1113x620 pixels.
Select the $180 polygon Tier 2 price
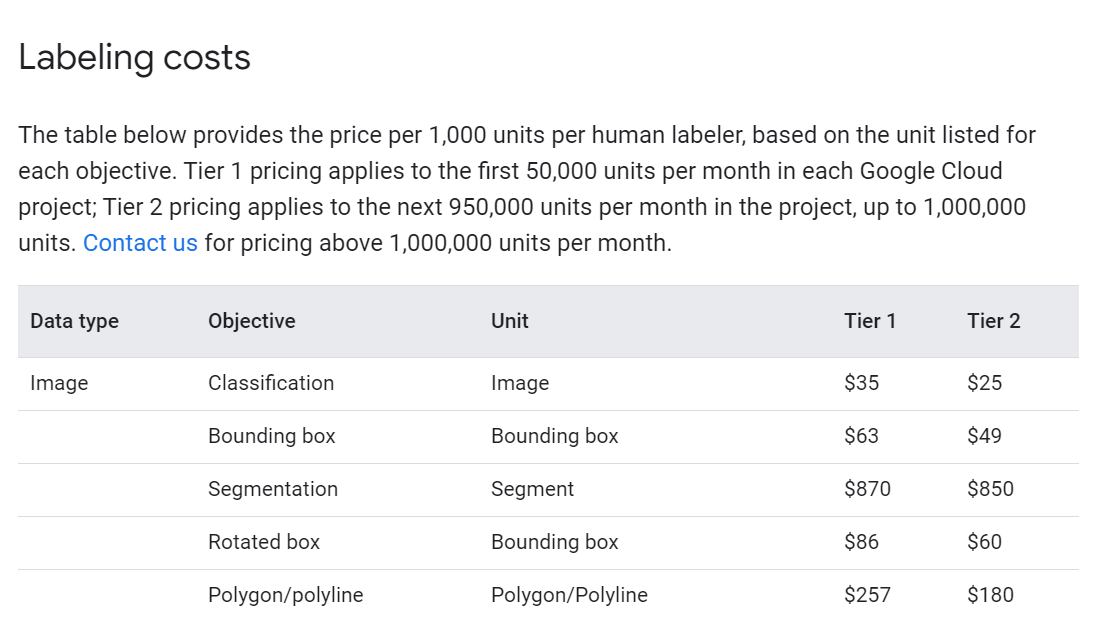click(990, 595)
